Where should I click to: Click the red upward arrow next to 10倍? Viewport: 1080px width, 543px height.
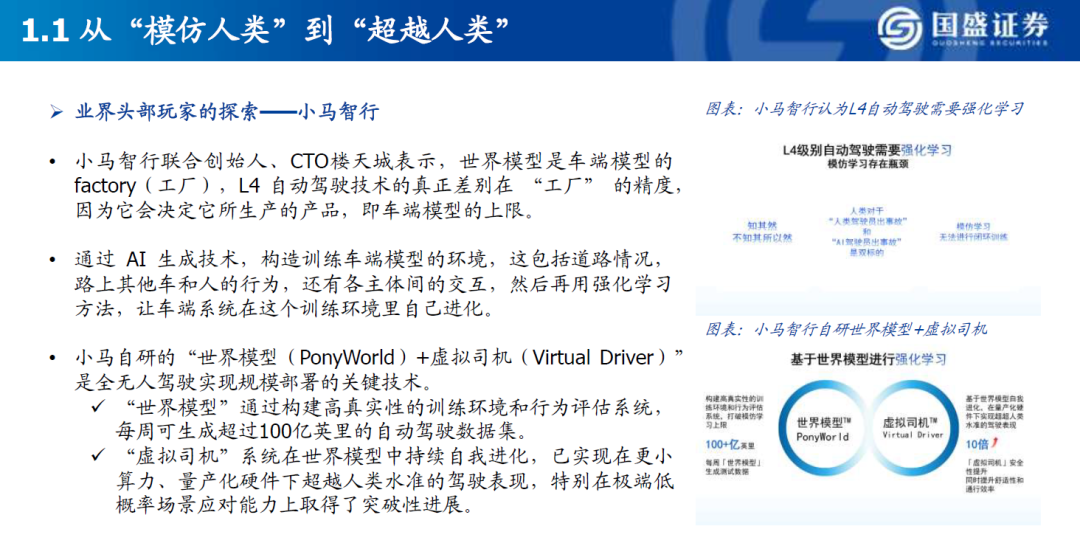pos(996,444)
